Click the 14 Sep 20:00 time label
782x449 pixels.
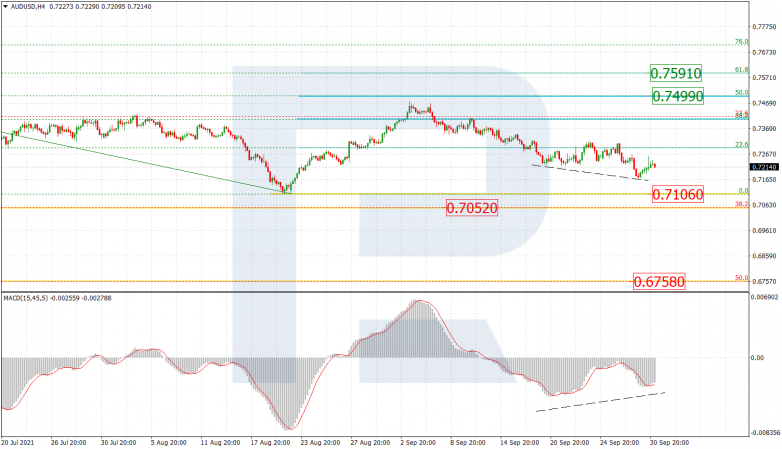[519, 443]
